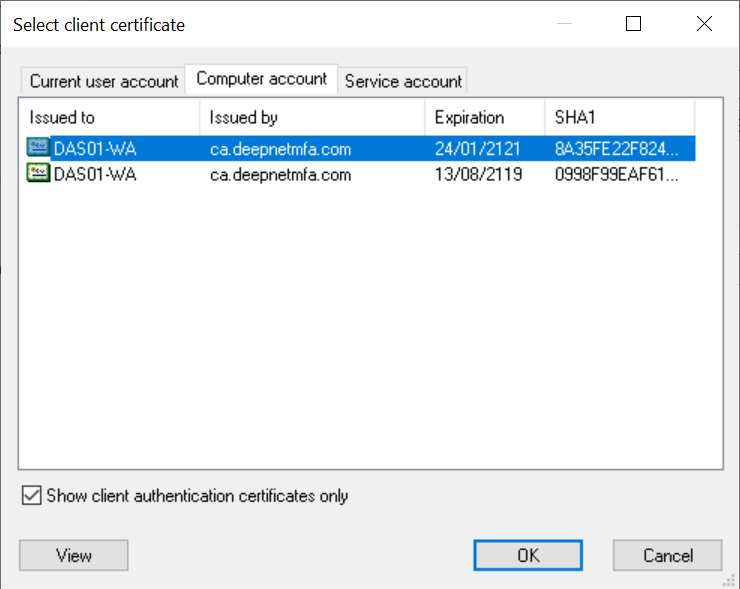Click the certificate icon for the 24/01/2121 entry

[39, 148]
